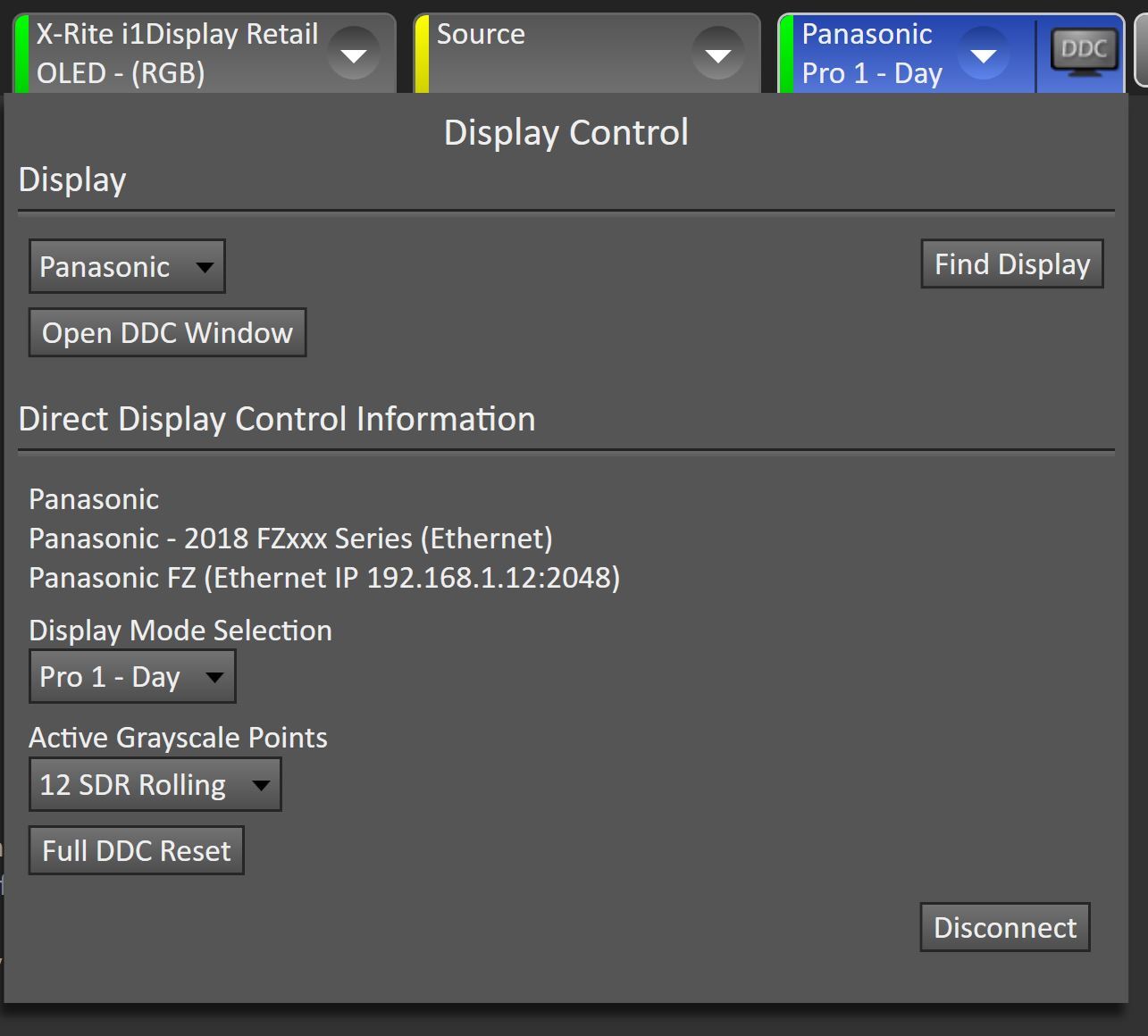Select the Panasonic Pro 1 - Day tab
The height and width of the screenshot is (1036, 1148).
click(x=871, y=54)
